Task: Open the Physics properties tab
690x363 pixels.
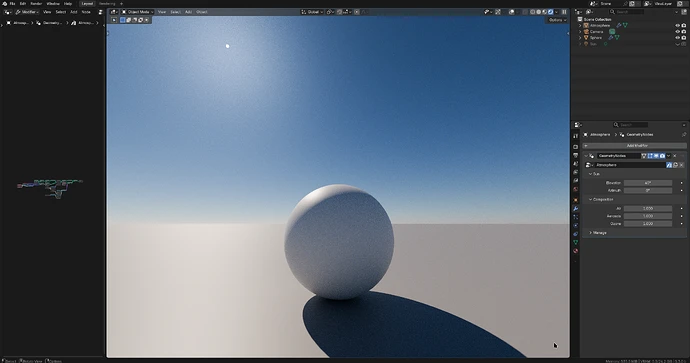Action: (x=576, y=225)
